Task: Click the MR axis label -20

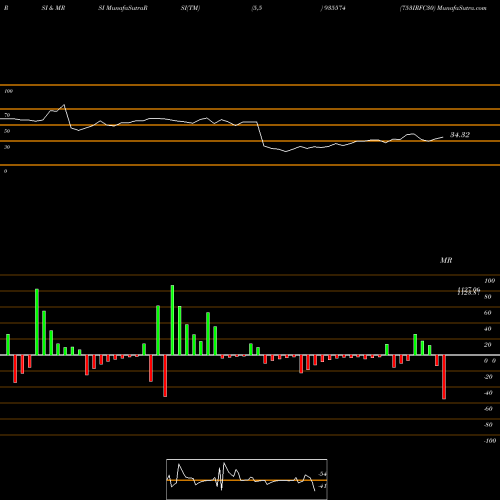Action: (488, 377)
